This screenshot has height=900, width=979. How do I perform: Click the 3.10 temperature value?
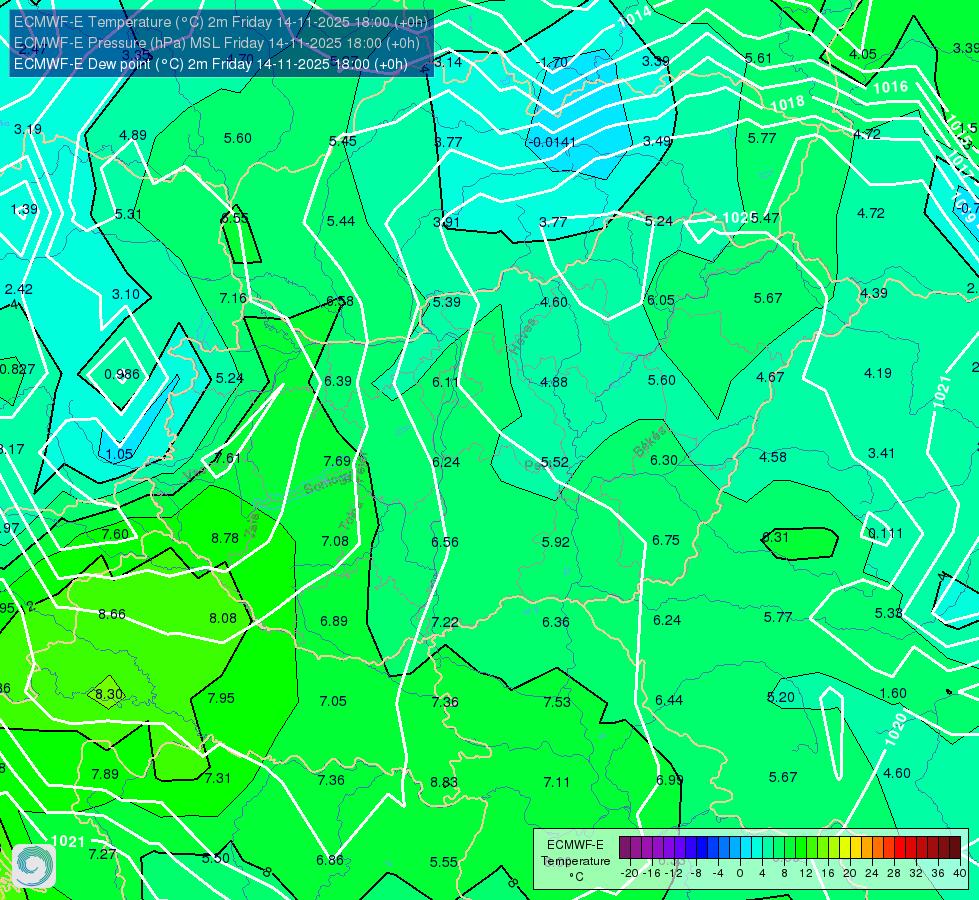tap(125, 294)
